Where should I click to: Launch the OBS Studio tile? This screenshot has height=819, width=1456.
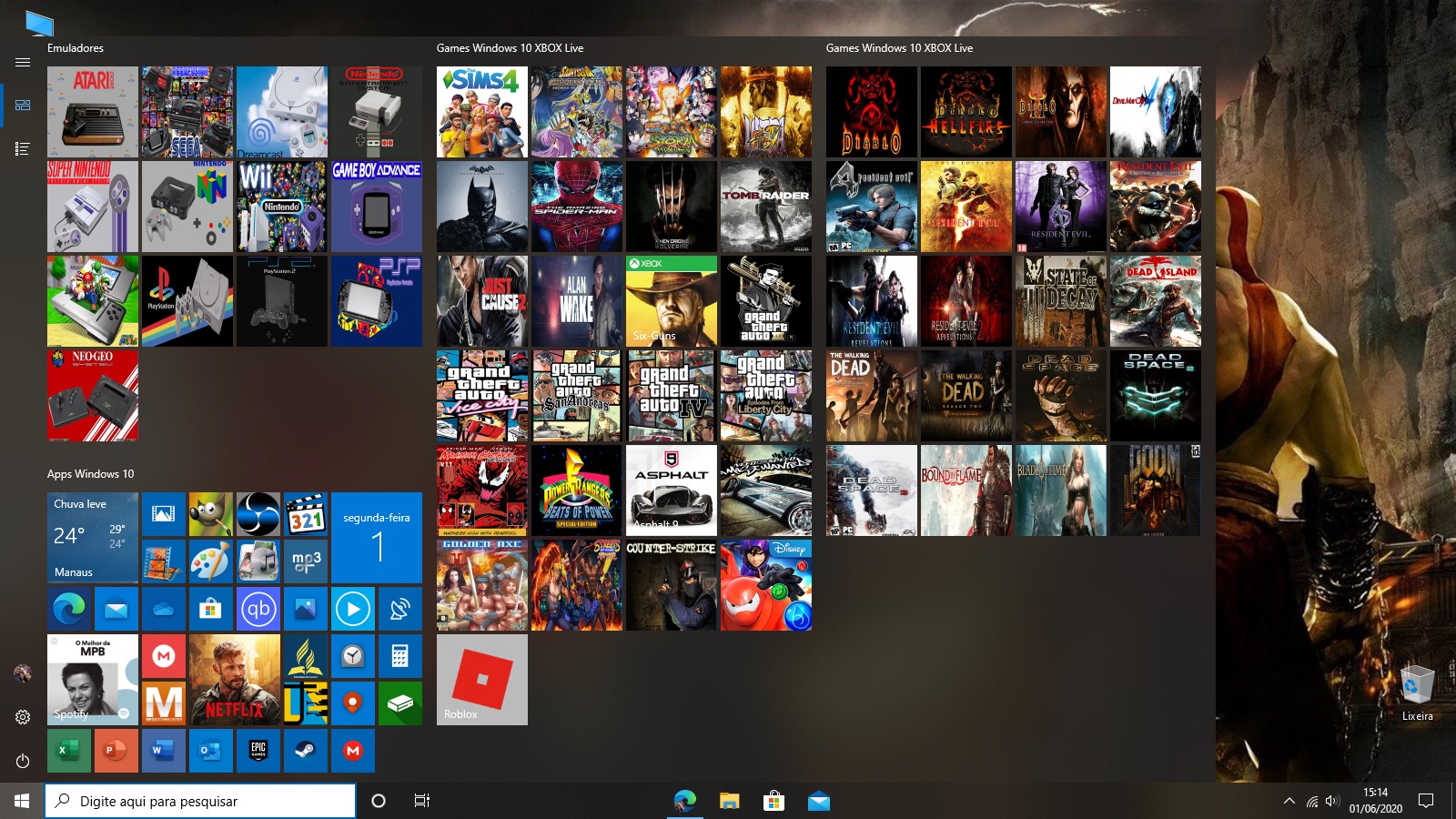tap(258, 515)
